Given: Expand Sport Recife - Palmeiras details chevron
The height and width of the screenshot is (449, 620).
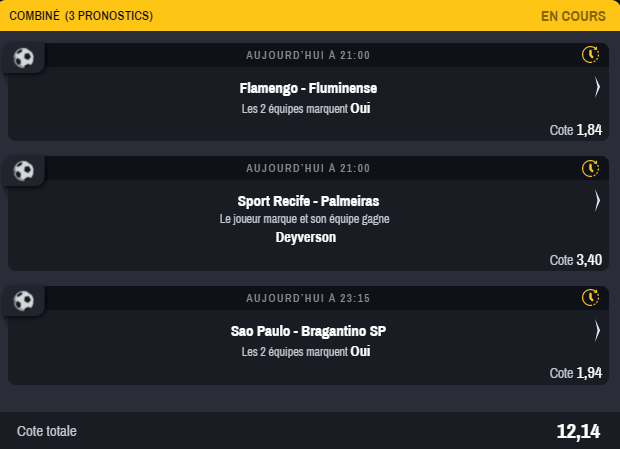Looking at the screenshot, I should coord(597,201).
